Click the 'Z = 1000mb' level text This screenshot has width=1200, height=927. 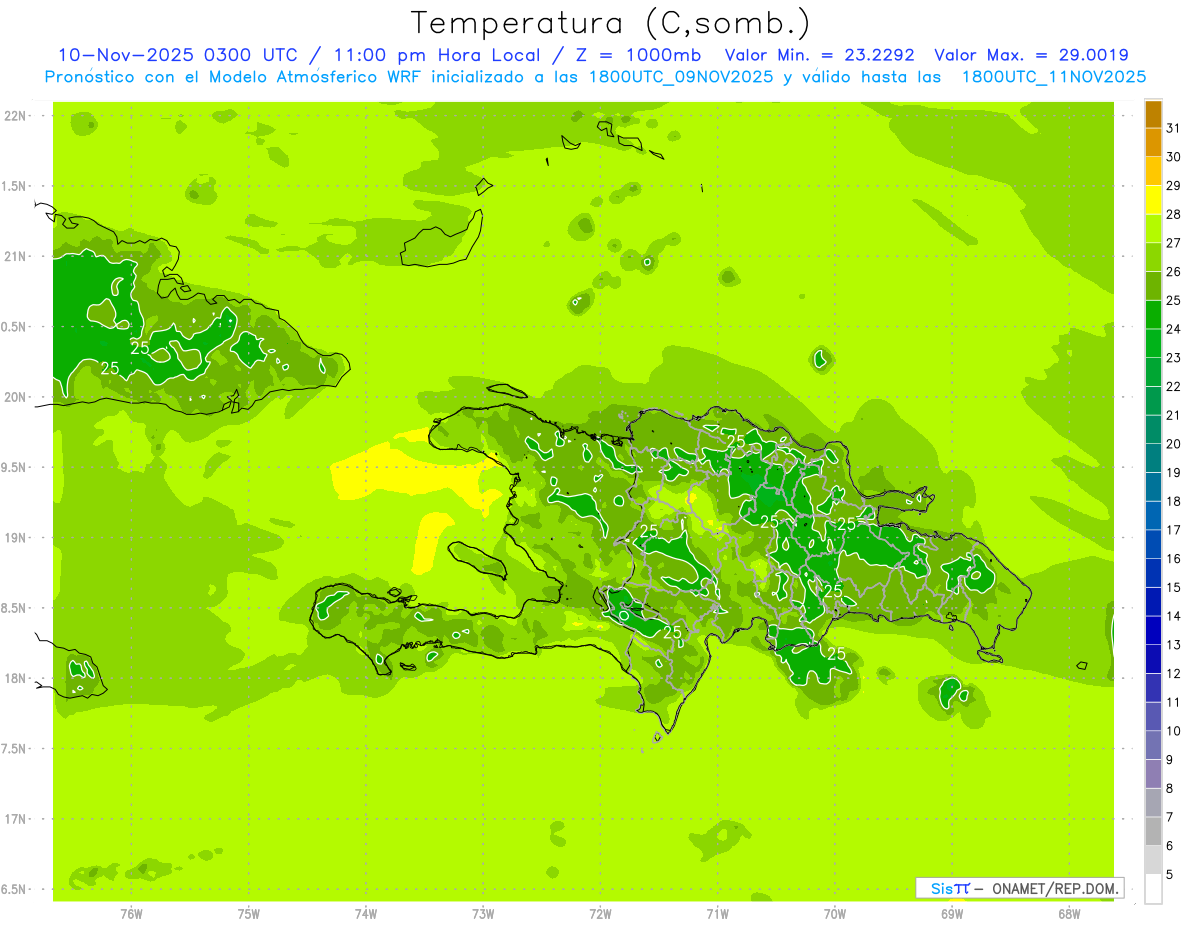click(636, 55)
